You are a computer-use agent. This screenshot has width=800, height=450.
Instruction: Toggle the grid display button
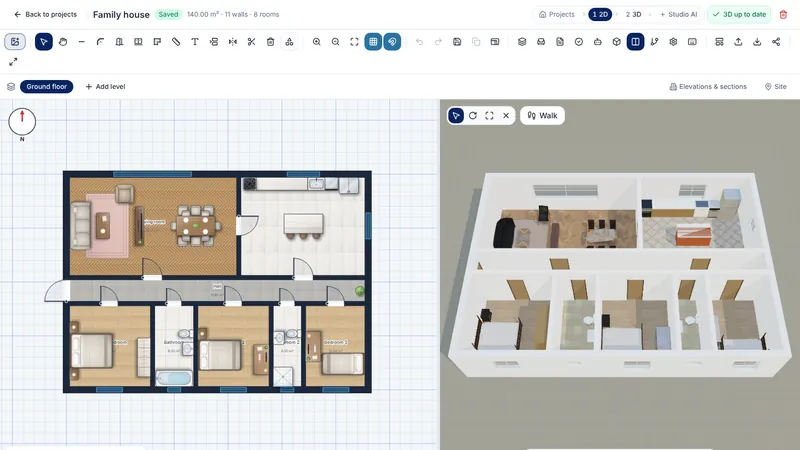pos(373,42)
